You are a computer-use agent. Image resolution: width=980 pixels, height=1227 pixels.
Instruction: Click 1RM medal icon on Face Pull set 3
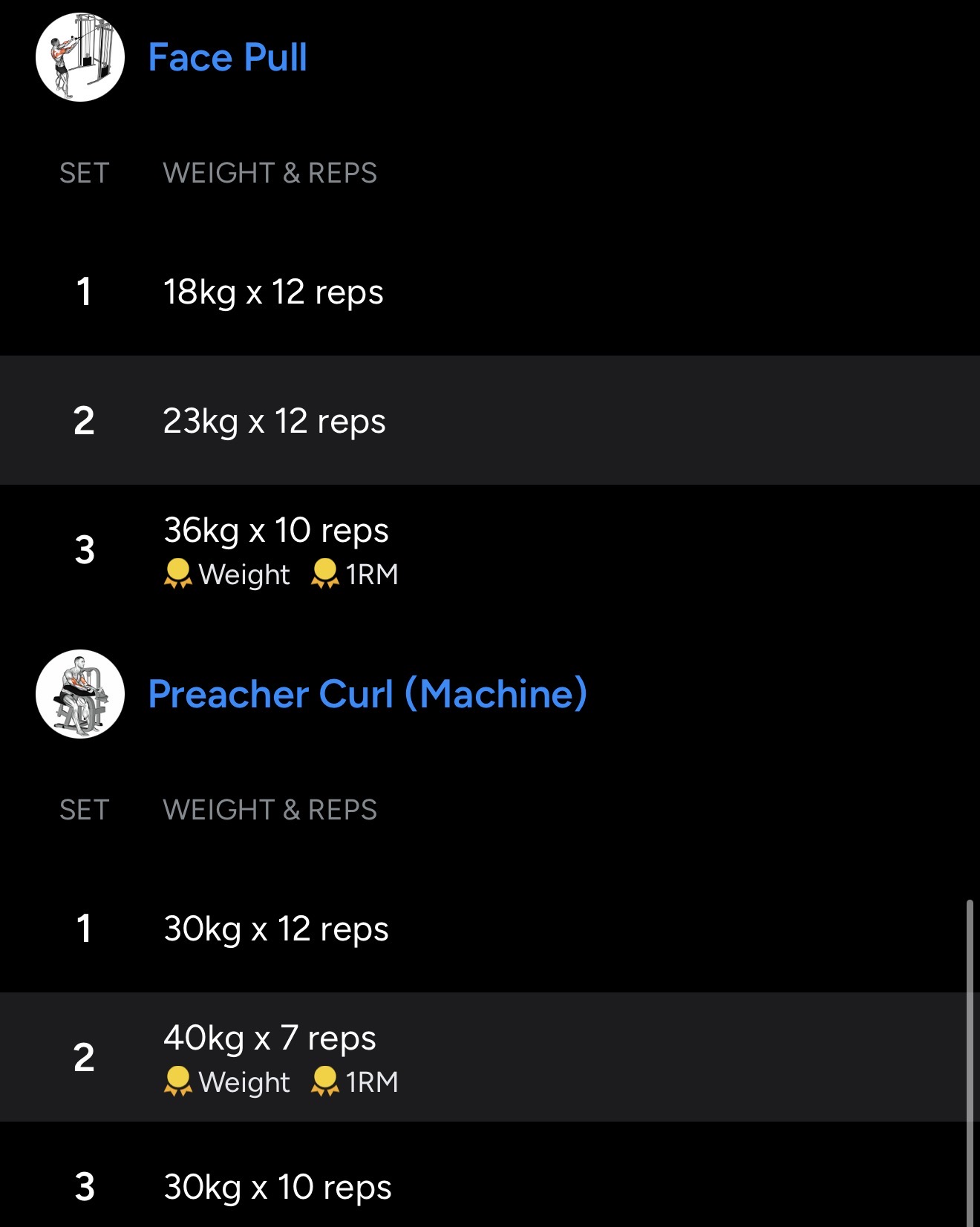(324, 574)
